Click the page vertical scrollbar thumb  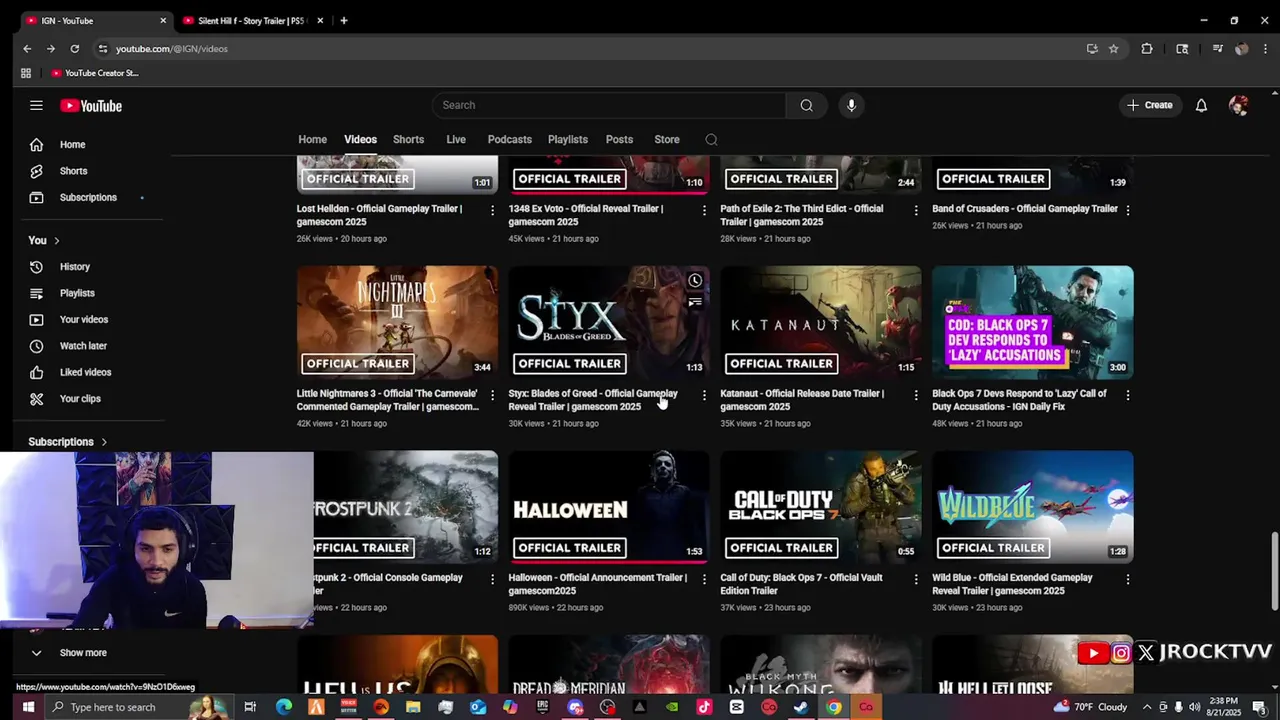pos(1274,571)
